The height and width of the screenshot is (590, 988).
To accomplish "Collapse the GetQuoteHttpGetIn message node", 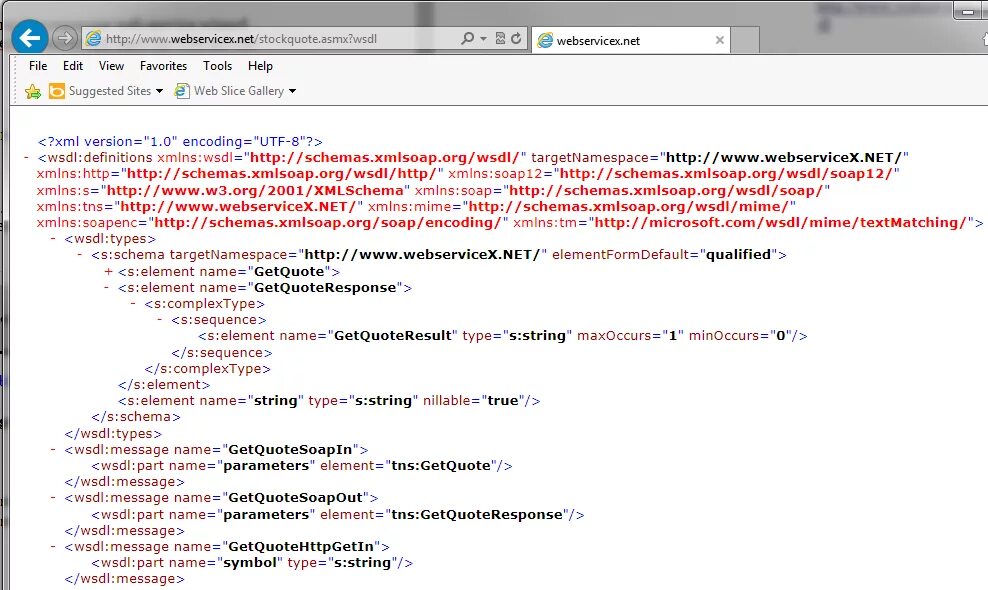I will coord(53,546).
